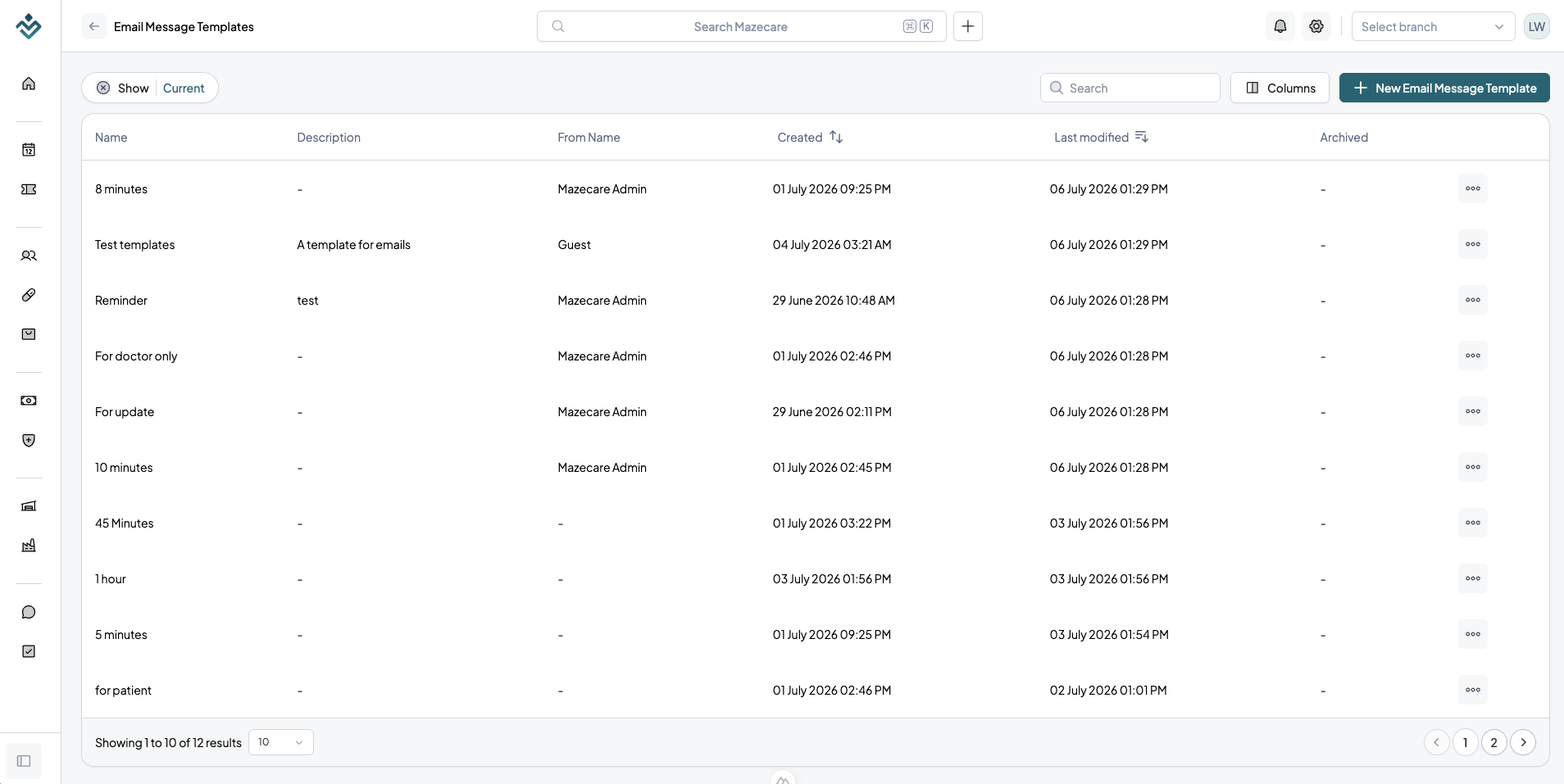Open the Reminder template name
The height and width of the screenshot is (784, 1564).
pos(121,301)
